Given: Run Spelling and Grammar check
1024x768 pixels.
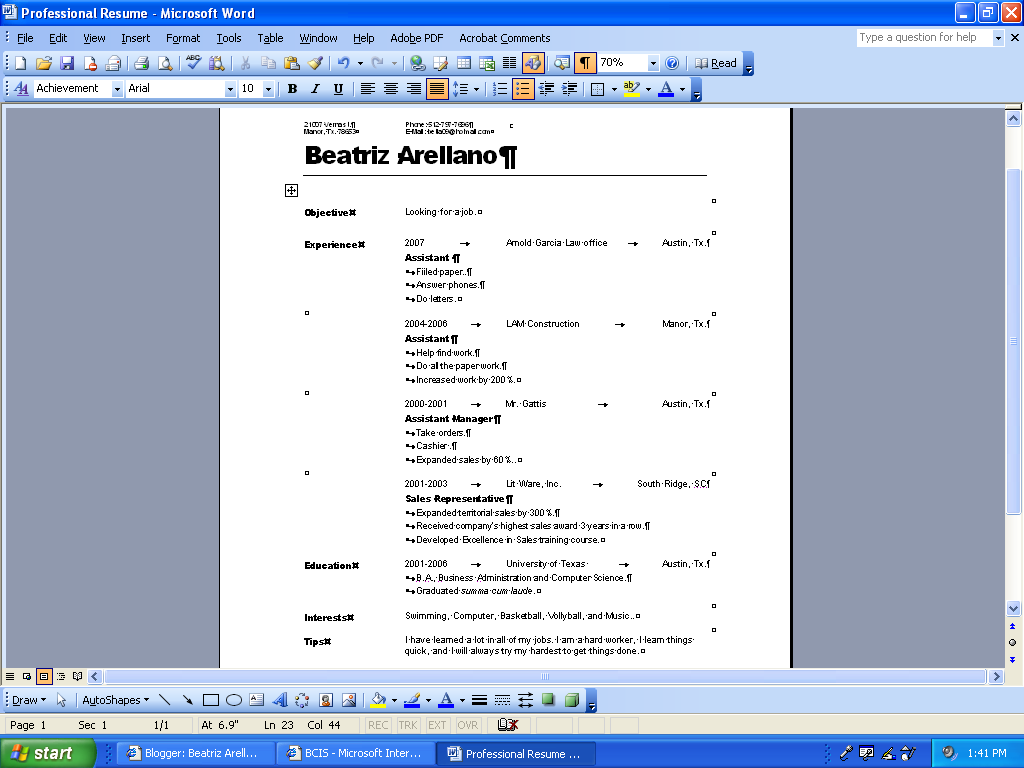Looking at the screenshot, I should point(193,63).
